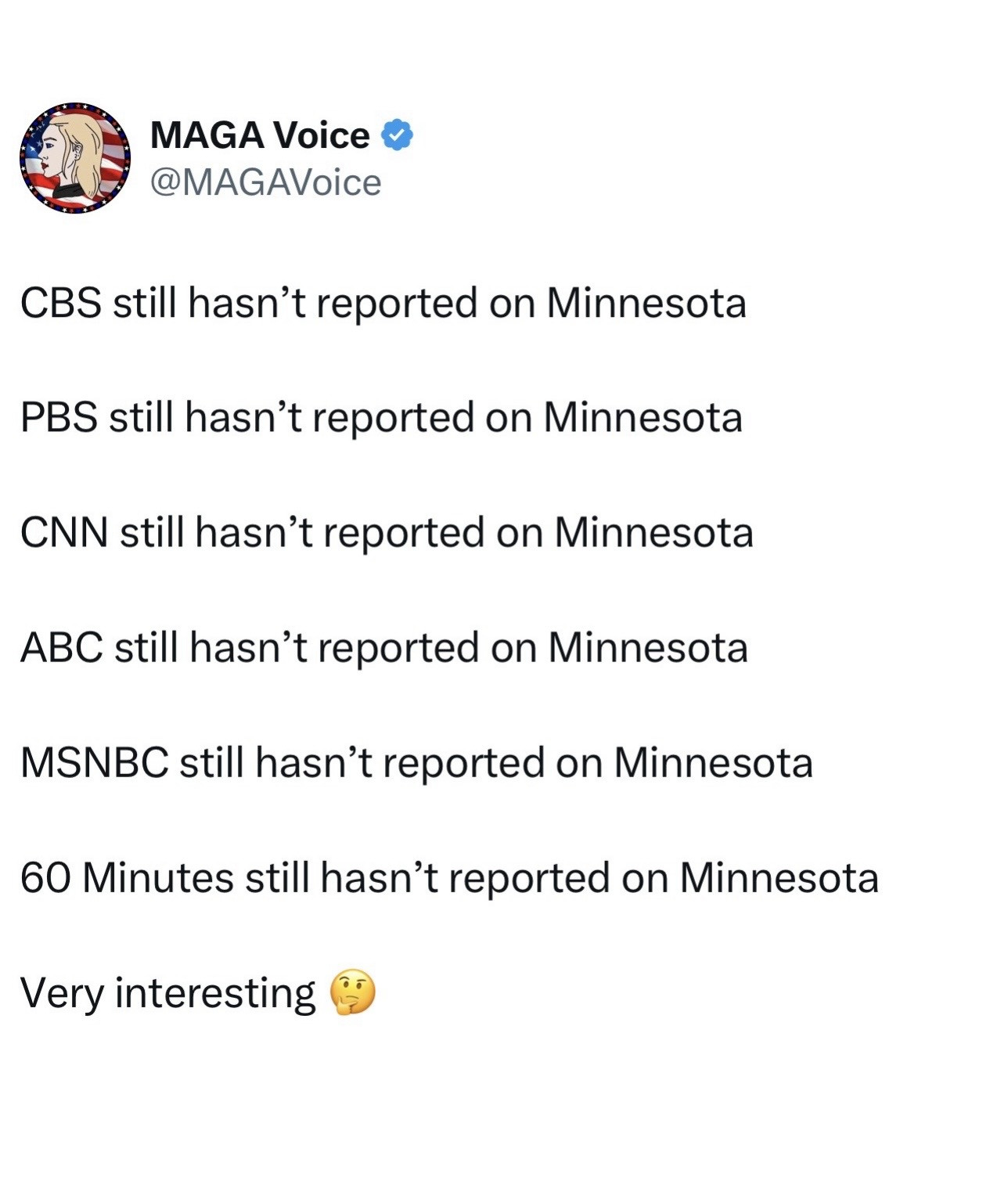Click the @MAGAVoice handle
The width and height of the screenshot is (1008, 1199).
coord(265,183)
